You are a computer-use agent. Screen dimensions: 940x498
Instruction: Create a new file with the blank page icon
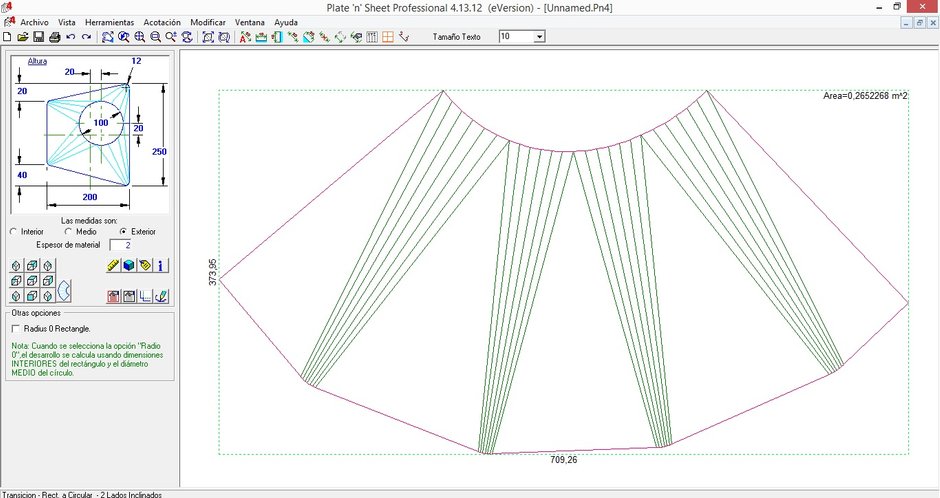click(x=7, y=37)
